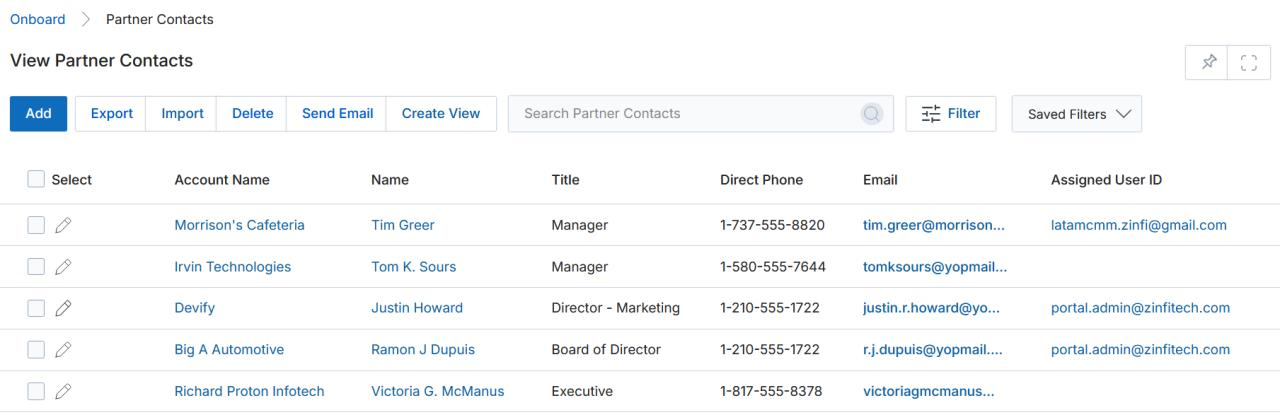Edit Devify row pencil icon
Screen dimensions: 1280x415
click(63, 308)
